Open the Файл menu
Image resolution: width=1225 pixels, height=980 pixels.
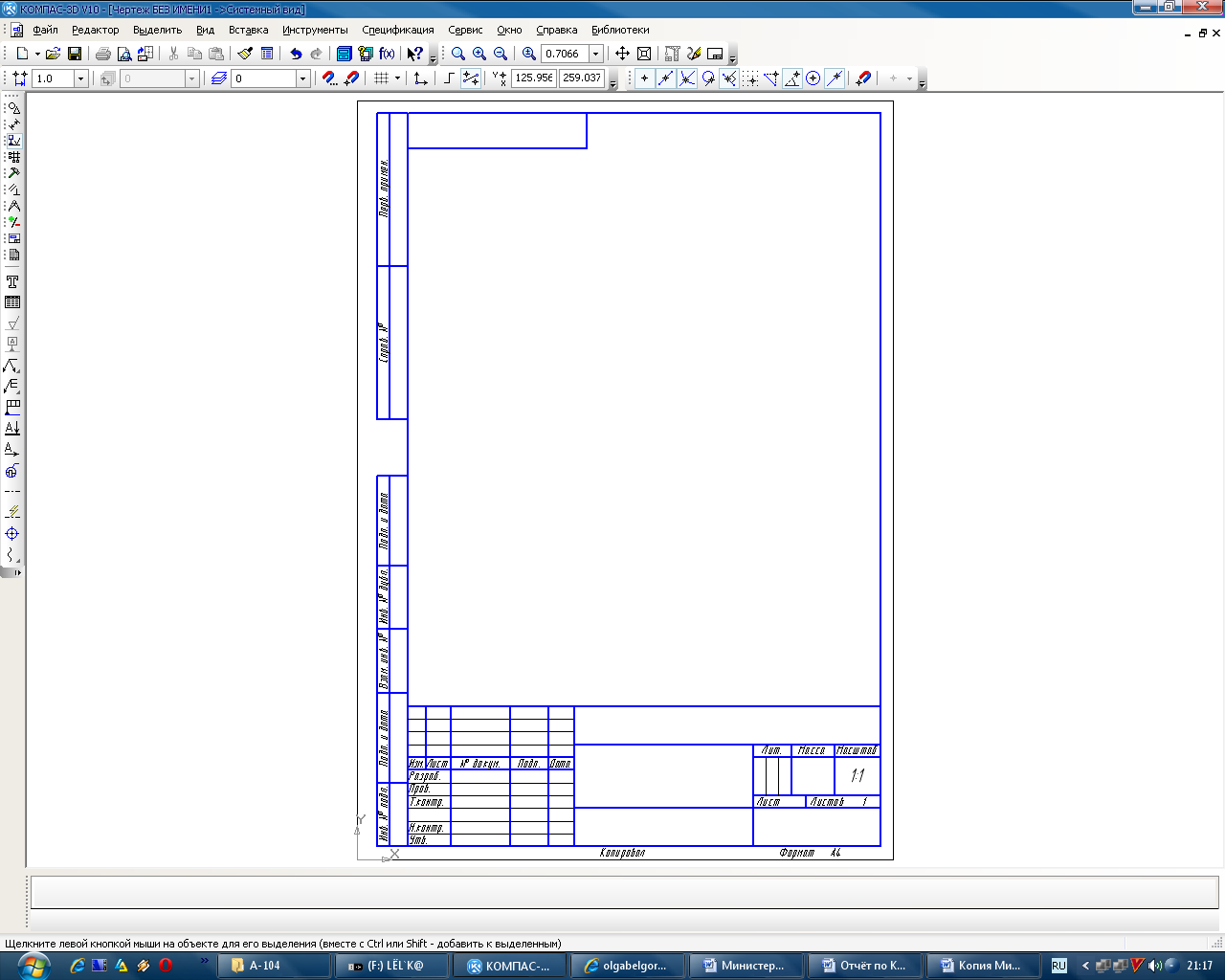[x=45, y=30]
